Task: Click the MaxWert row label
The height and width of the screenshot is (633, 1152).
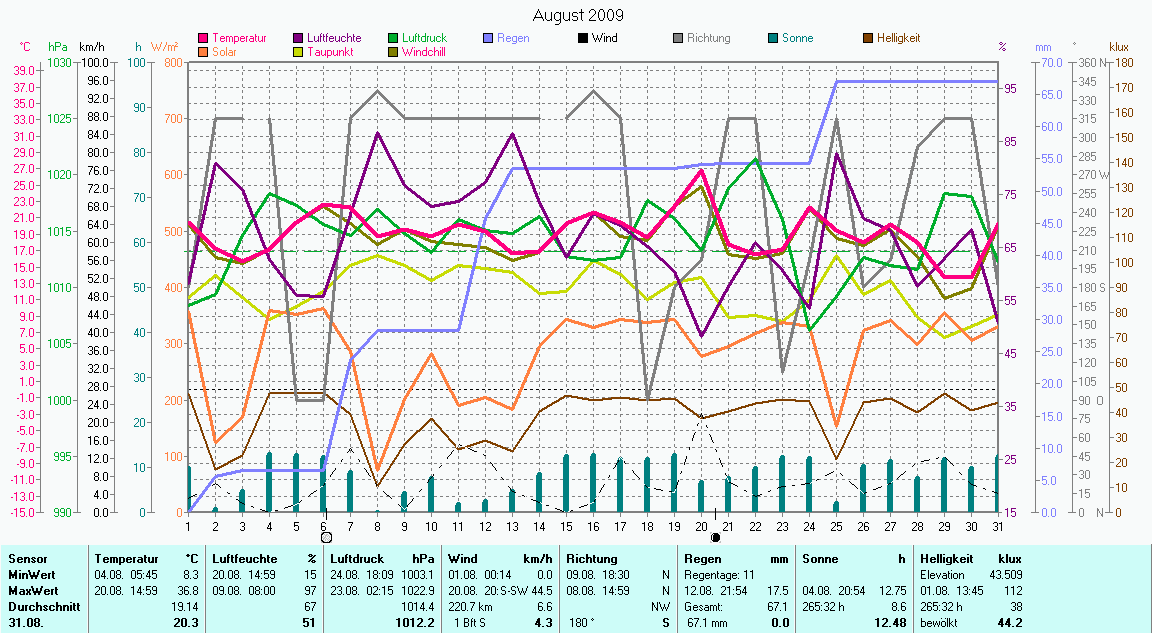Action: (x=32, y=590)
